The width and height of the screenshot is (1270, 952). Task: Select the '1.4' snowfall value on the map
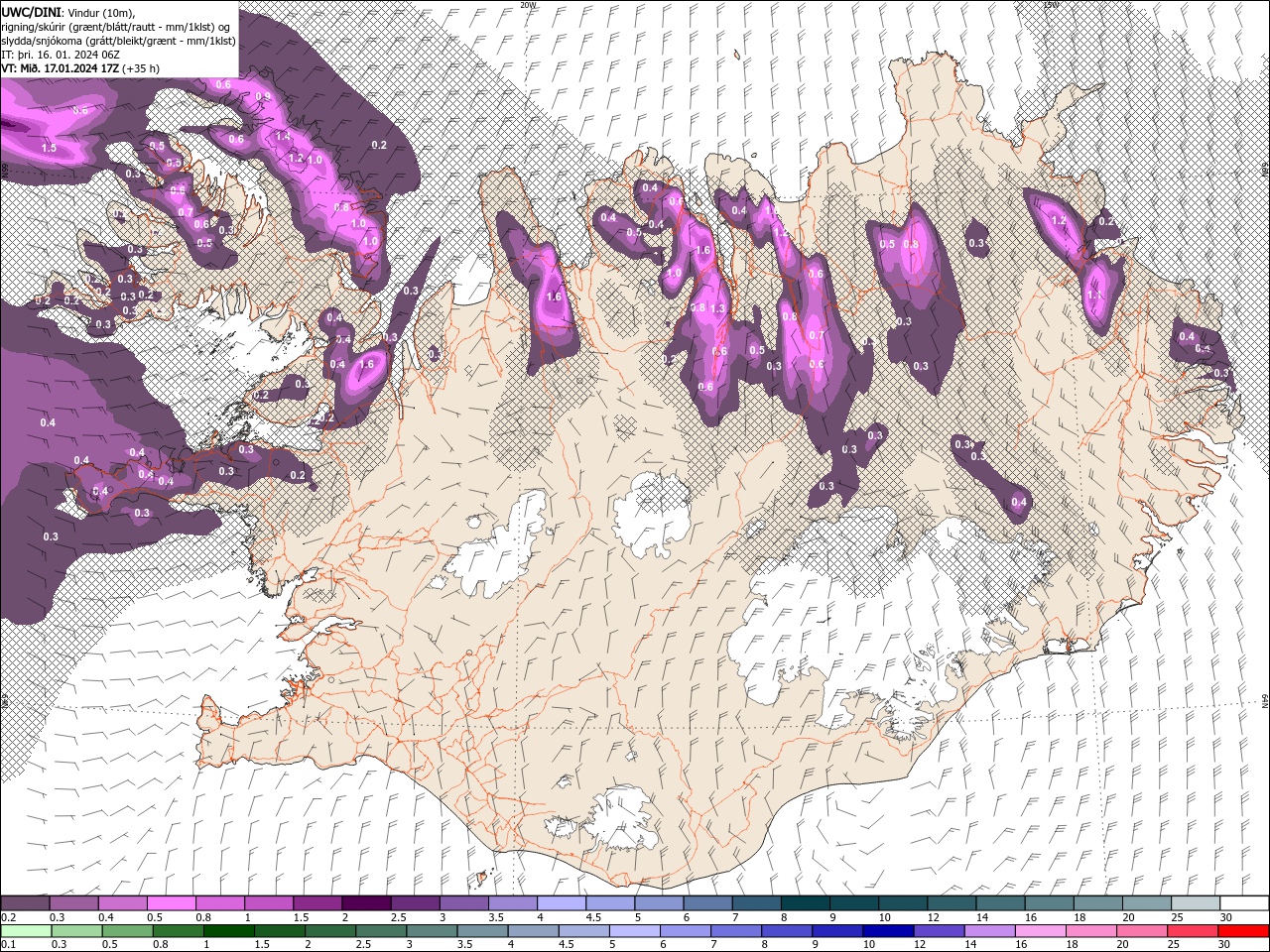click(282, 136)
